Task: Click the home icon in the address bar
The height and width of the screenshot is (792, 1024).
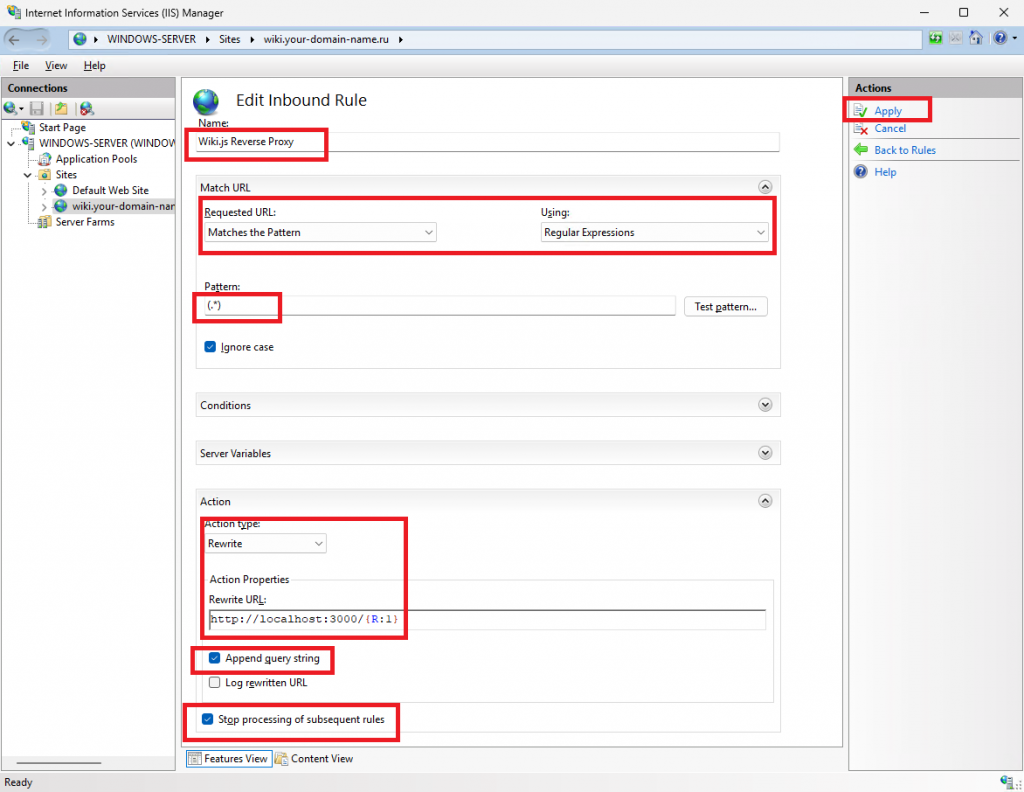Action: (x=976, y=39)
